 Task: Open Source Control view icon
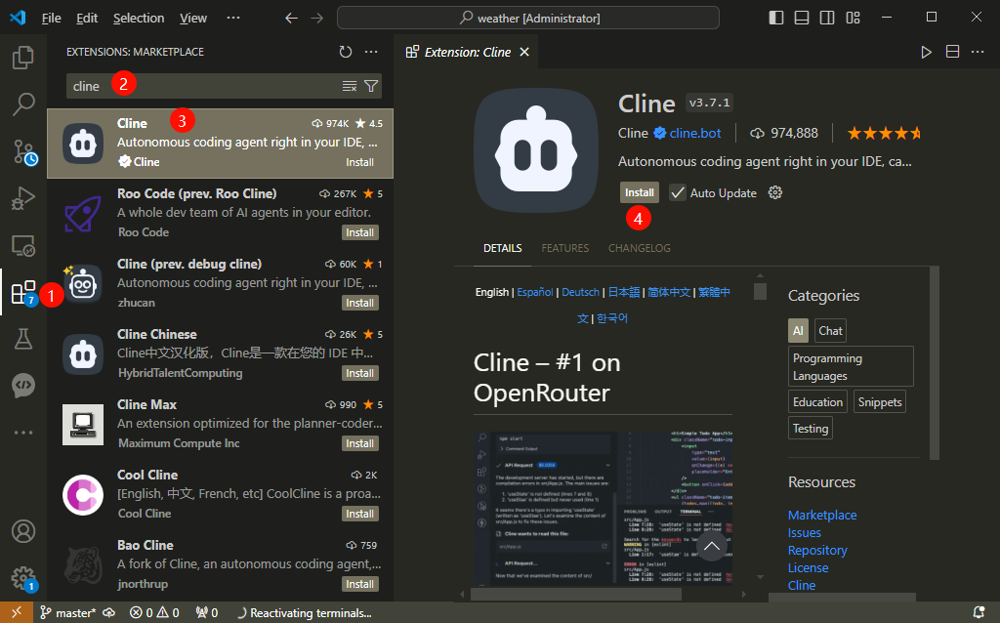coord(23,152)
